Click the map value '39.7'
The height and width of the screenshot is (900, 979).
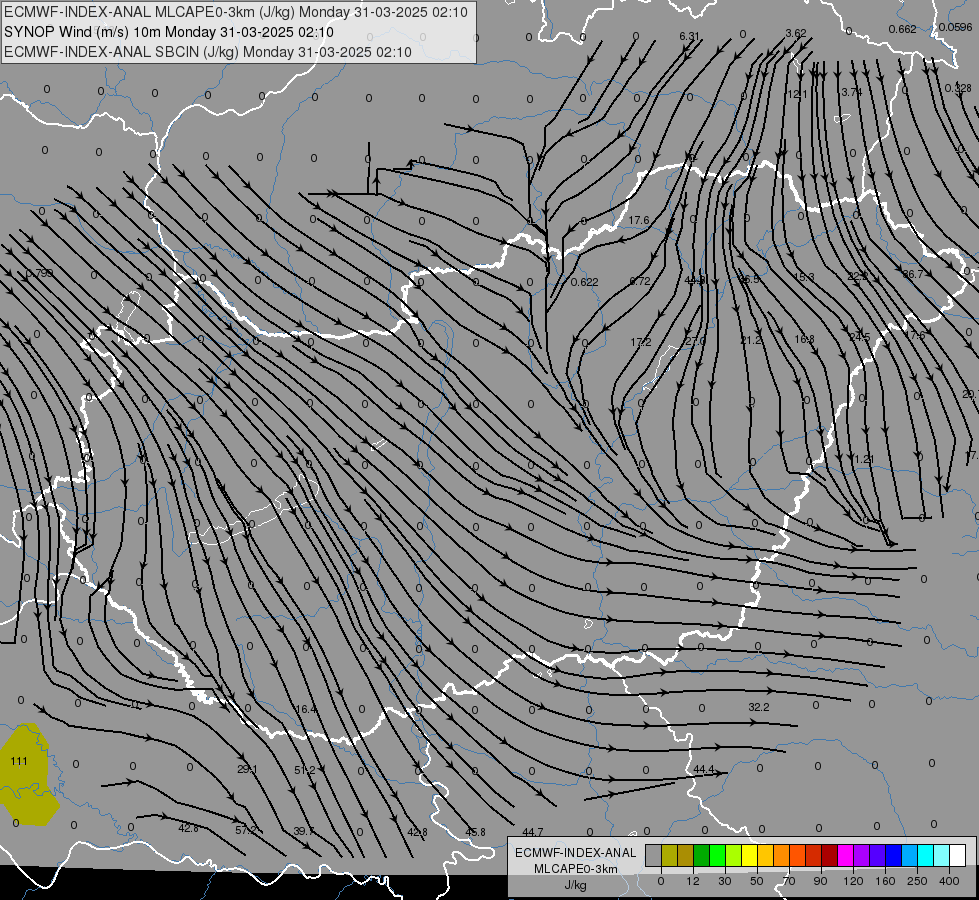(304, 831)
